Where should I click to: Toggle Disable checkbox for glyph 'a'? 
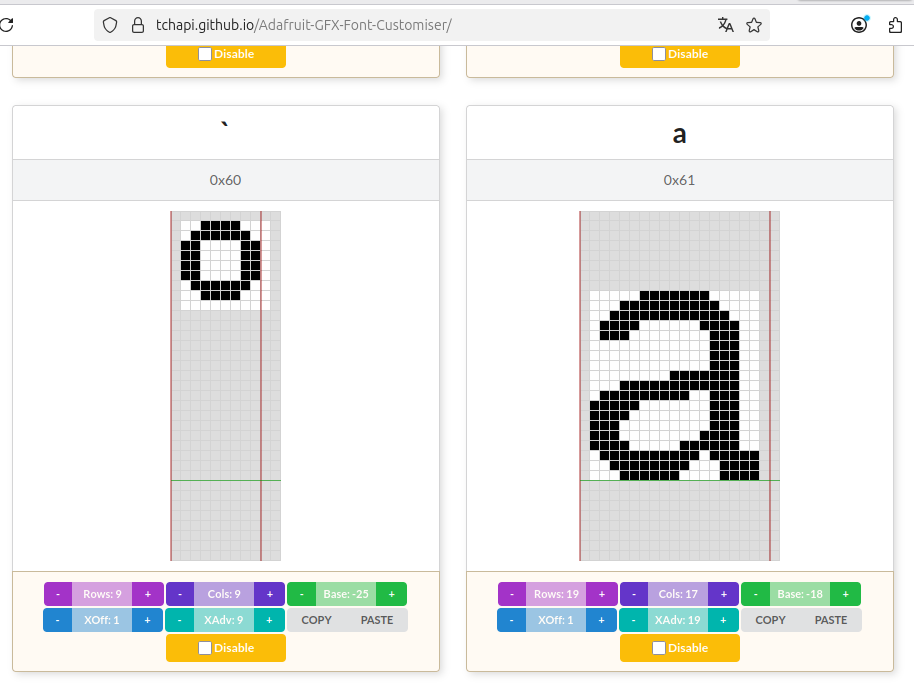pos(659,648)
